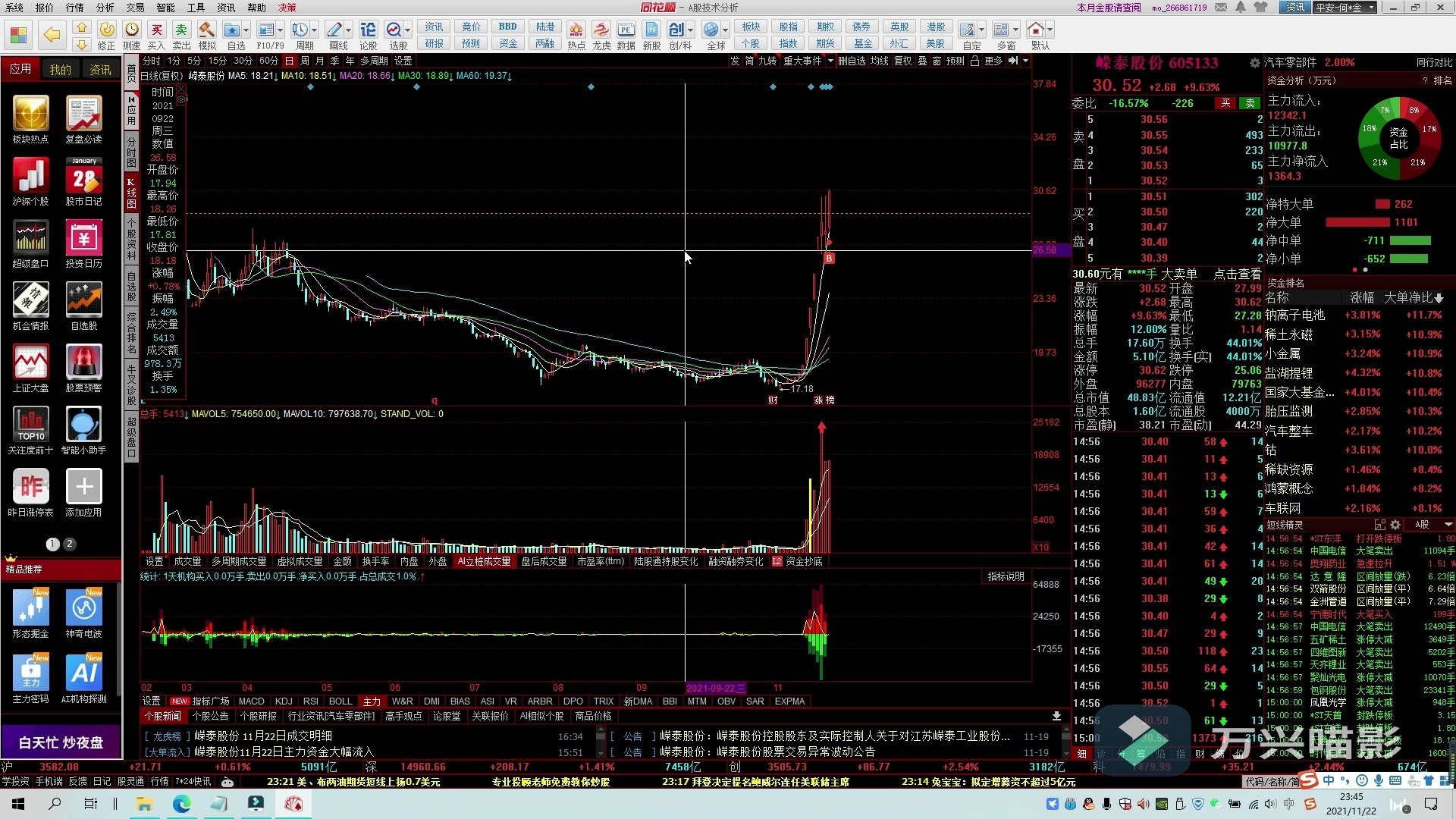Toggle the 均线 display option
1456x819 pixels.
(879, 61)
